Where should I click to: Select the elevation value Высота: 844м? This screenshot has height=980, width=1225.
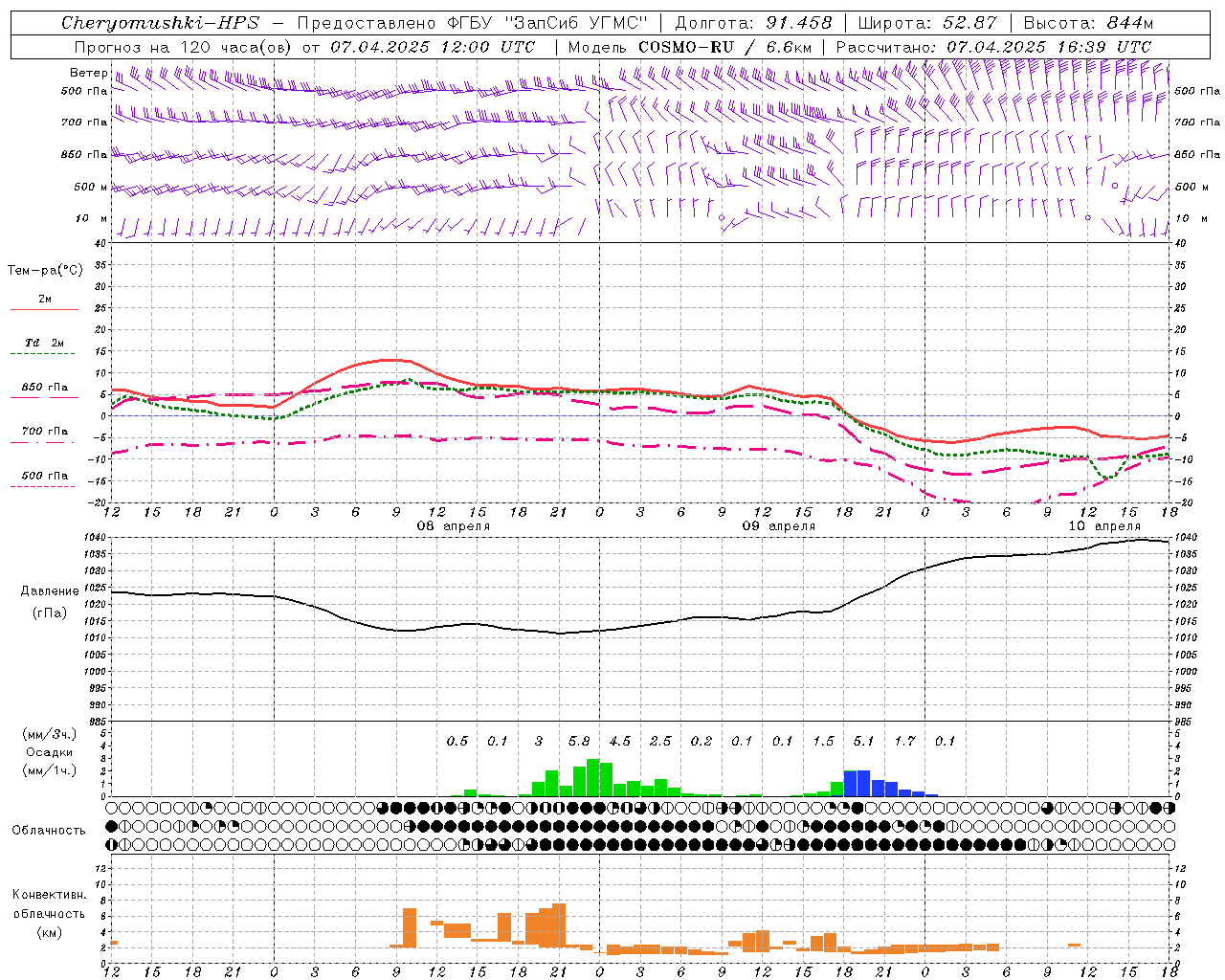click(x=1088, y=23)
